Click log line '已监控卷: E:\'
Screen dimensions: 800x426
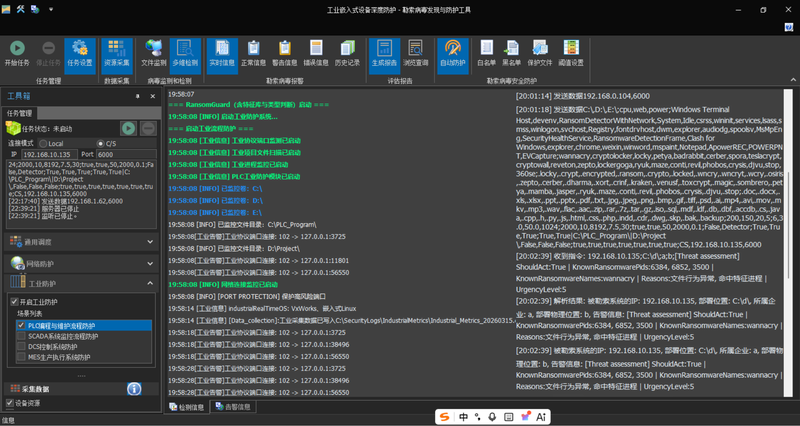pos(215,213)
